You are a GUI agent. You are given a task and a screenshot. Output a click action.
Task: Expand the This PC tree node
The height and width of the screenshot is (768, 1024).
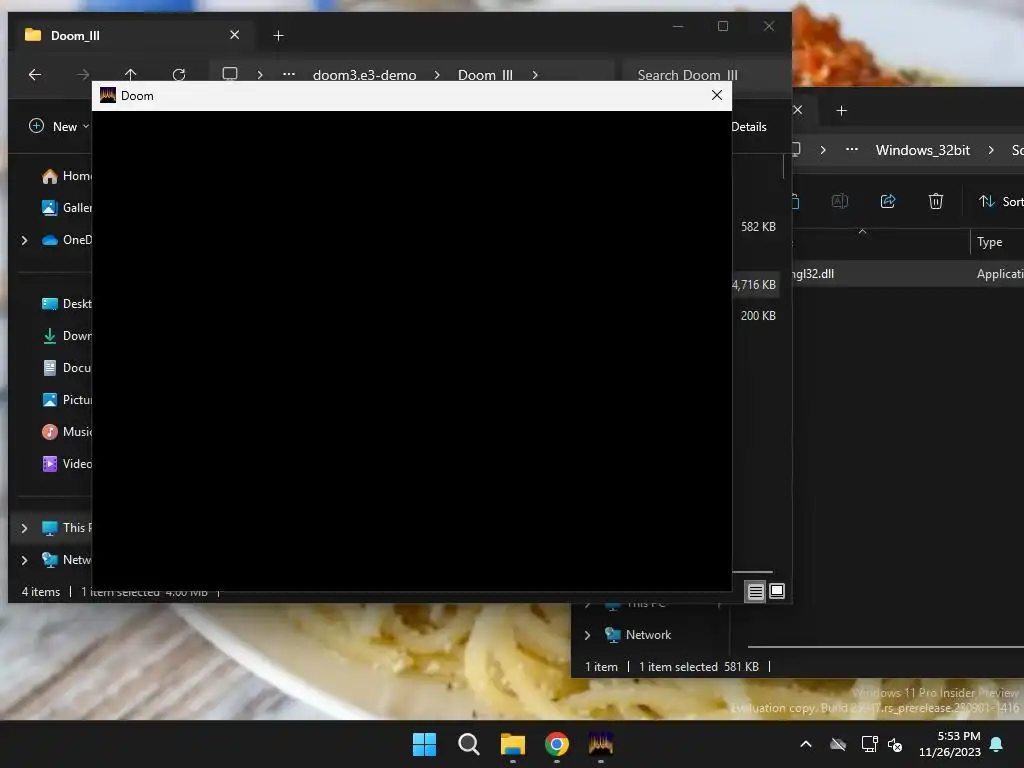pos(25,528)
